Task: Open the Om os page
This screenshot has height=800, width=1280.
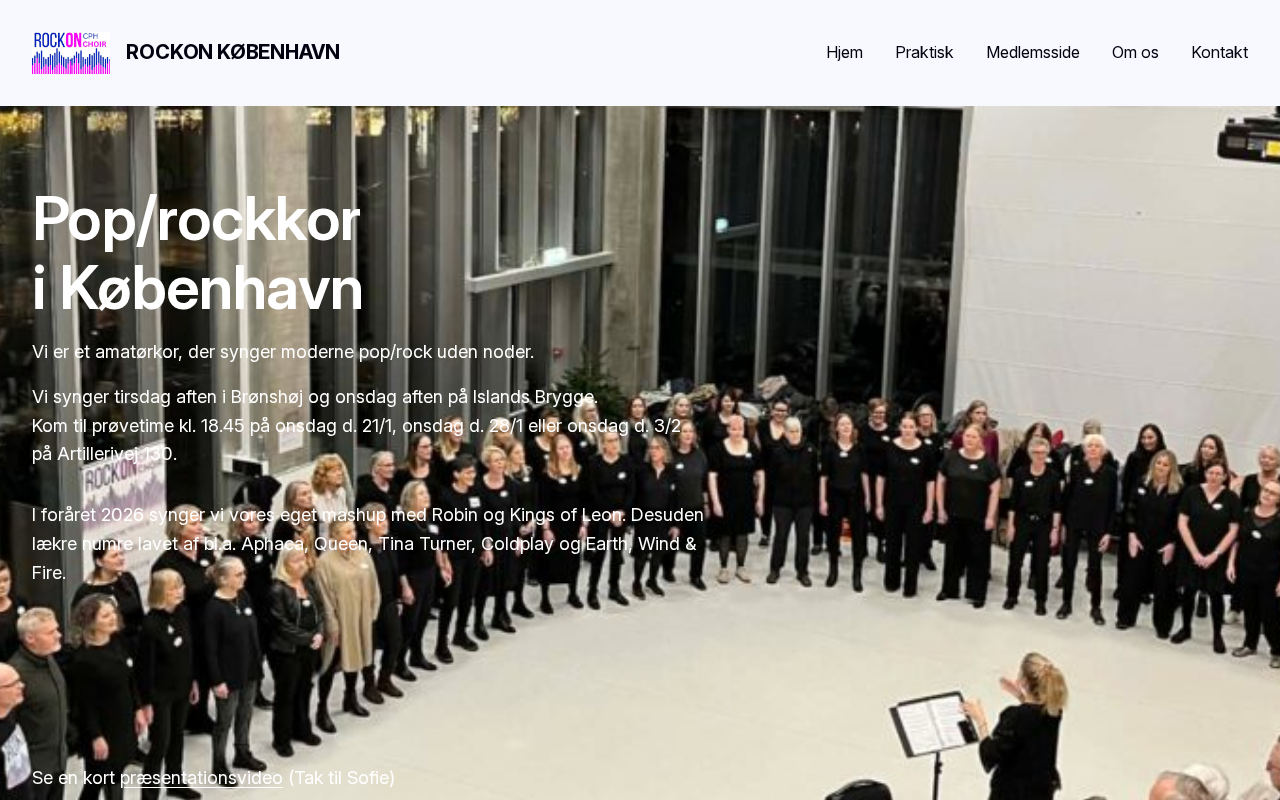Action: 1135,52
